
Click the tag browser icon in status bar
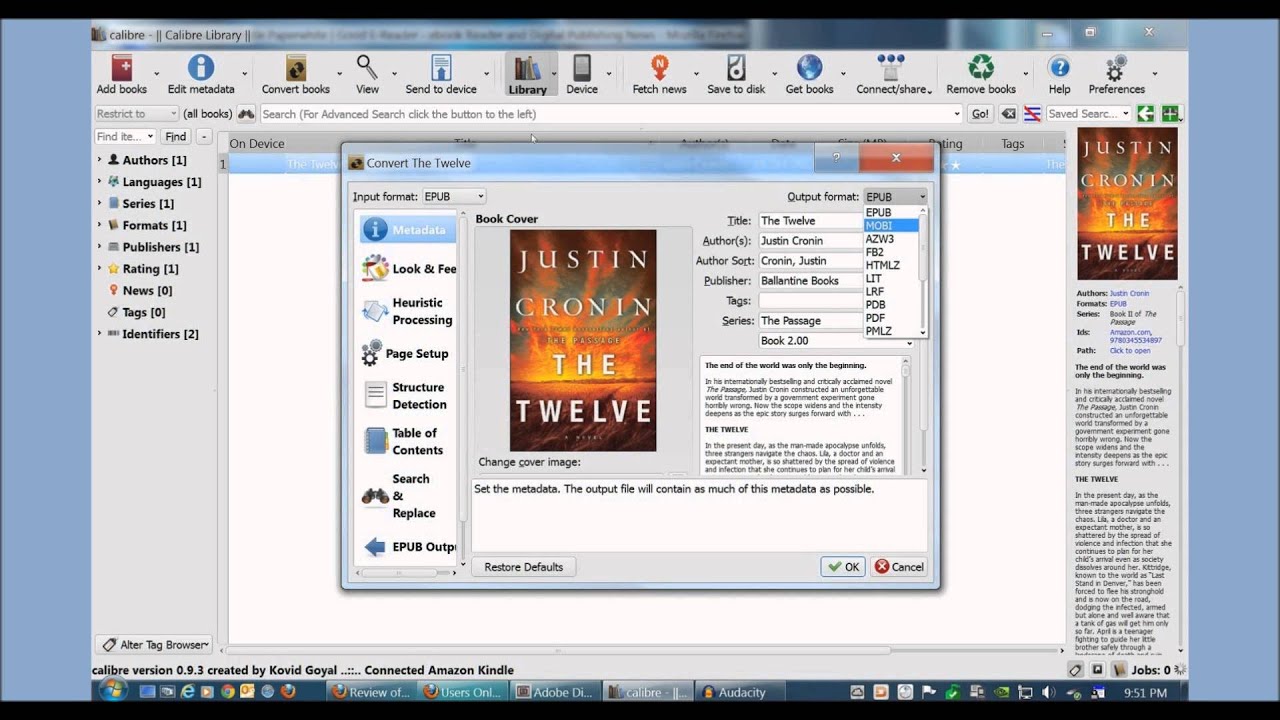(x=1075, y=670)
